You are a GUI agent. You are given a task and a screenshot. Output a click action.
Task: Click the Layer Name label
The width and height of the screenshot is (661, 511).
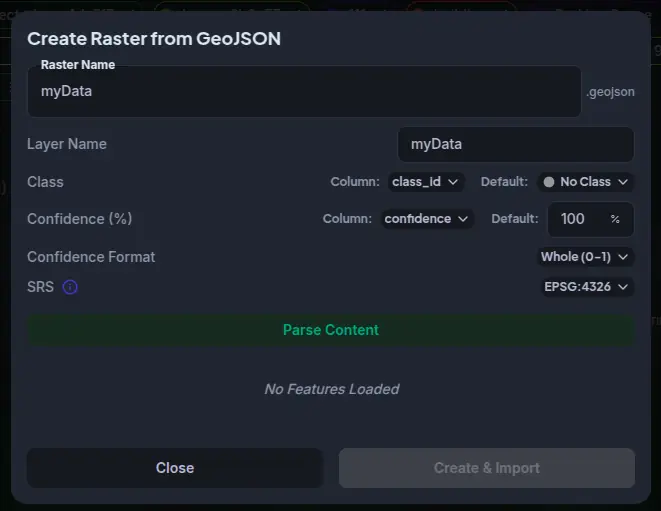click(x=67, y=144)
